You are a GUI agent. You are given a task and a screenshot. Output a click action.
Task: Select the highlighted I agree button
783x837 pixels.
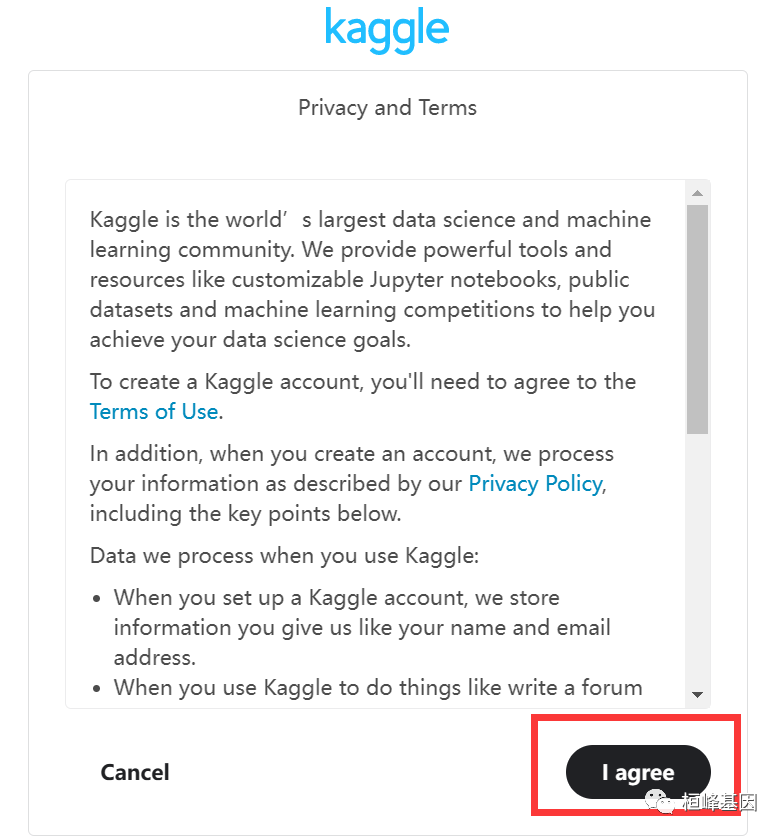pyautogui.click(x=638, y=772)
